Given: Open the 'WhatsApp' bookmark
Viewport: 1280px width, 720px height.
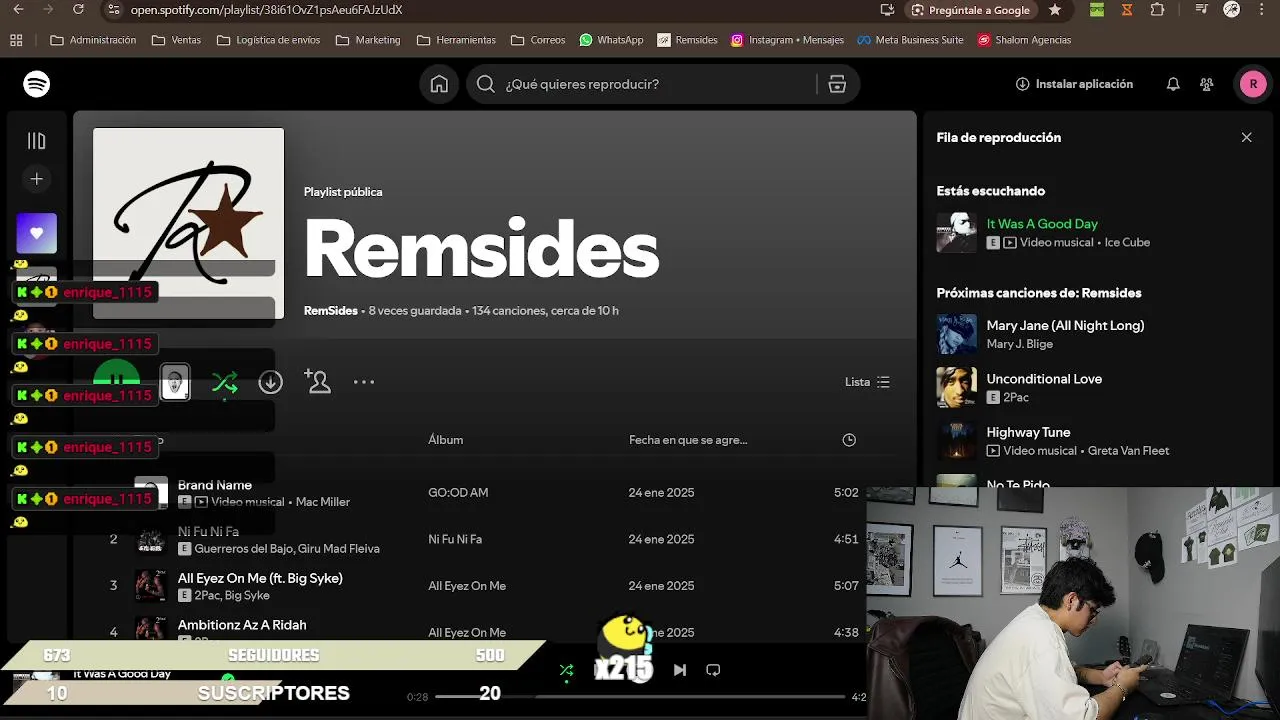Looking at the screenshot, I should 611,40.
